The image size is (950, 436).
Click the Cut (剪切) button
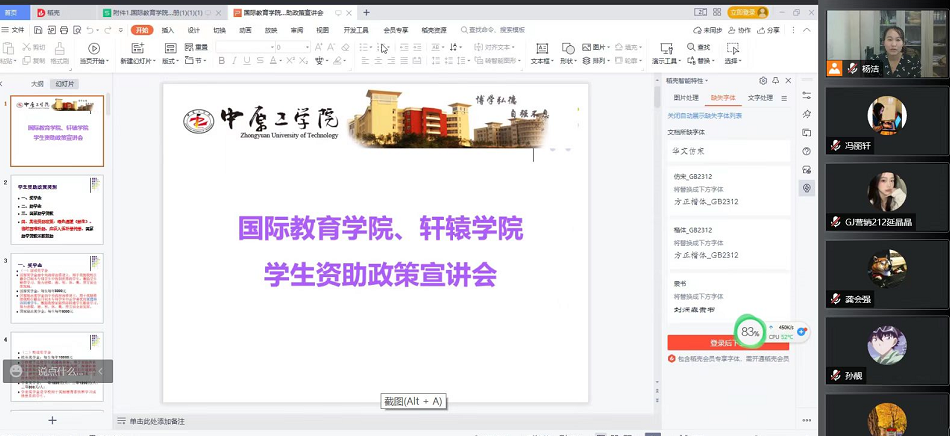(34, 47)
